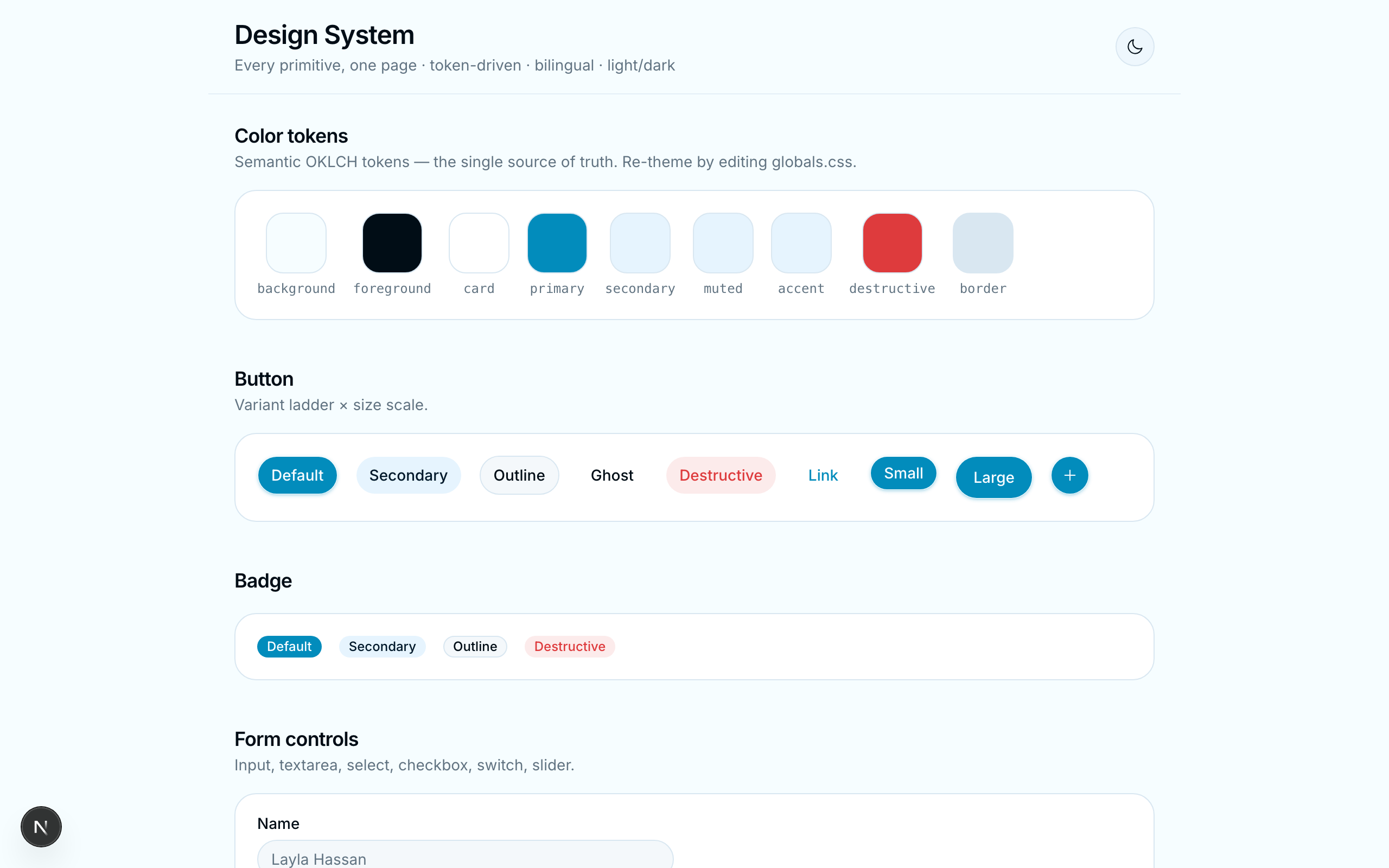Choose the accent color swatch
The height and width of the screenshot is (868, 1389).
coord(801,243)
